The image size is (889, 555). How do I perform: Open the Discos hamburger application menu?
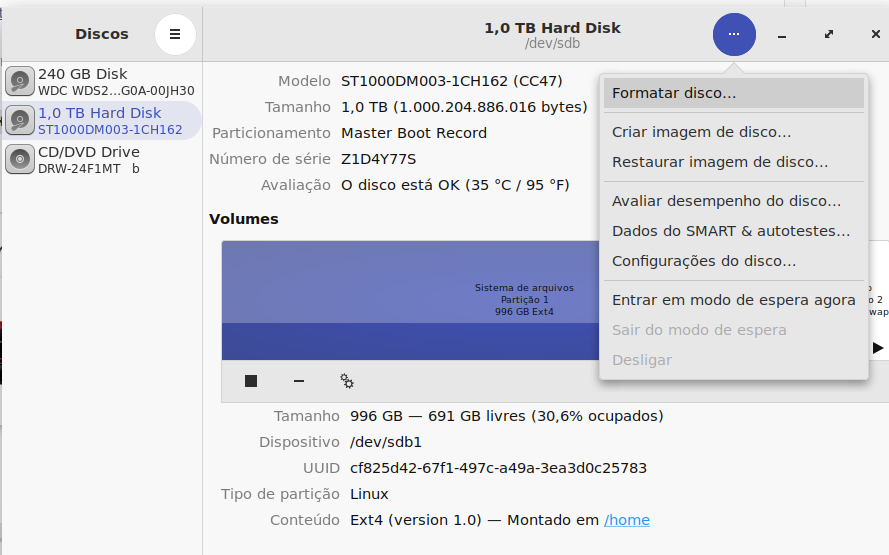pos(175,35)
